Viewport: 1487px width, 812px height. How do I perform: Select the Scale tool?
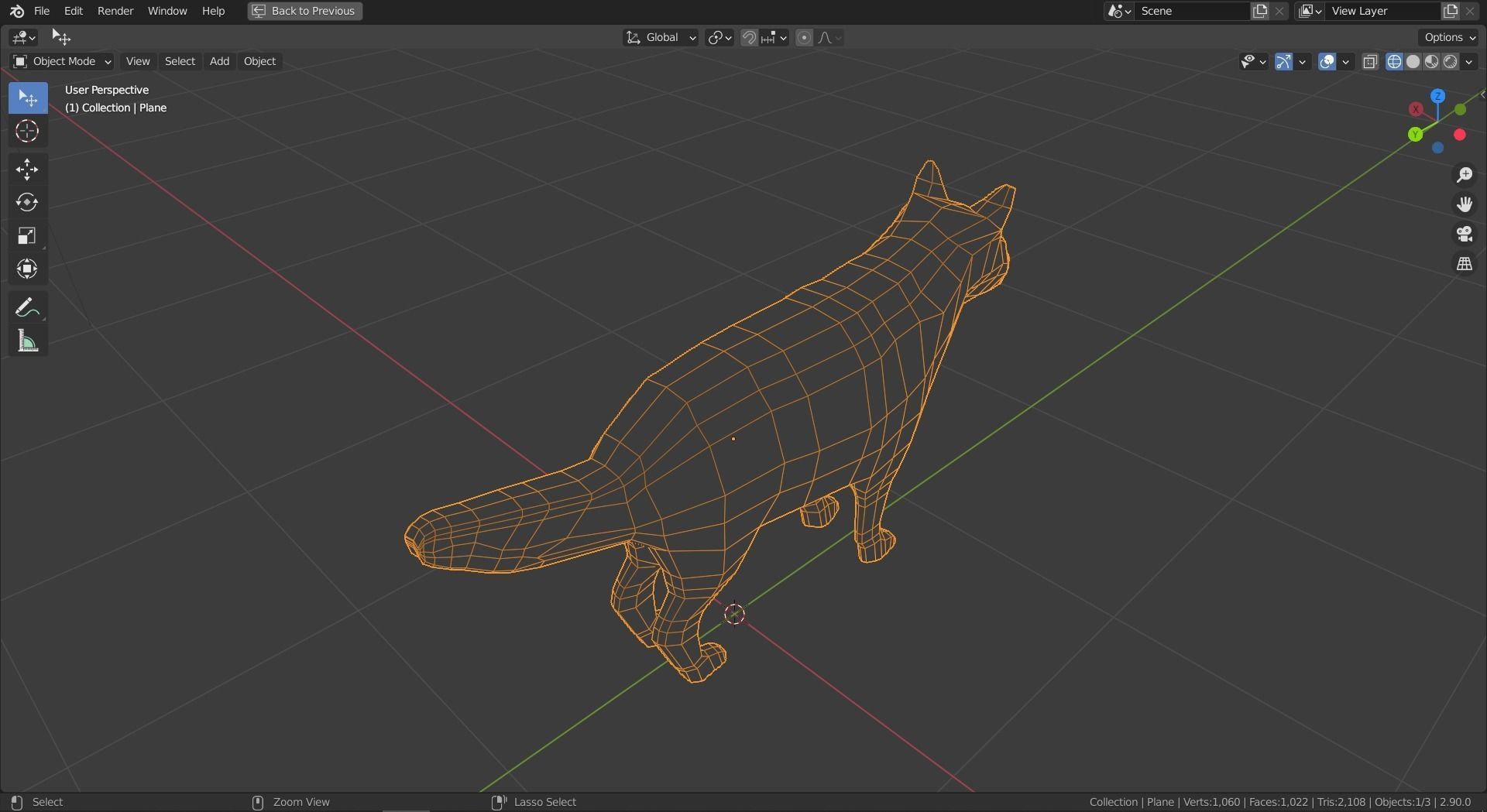(x=28, y=236)
